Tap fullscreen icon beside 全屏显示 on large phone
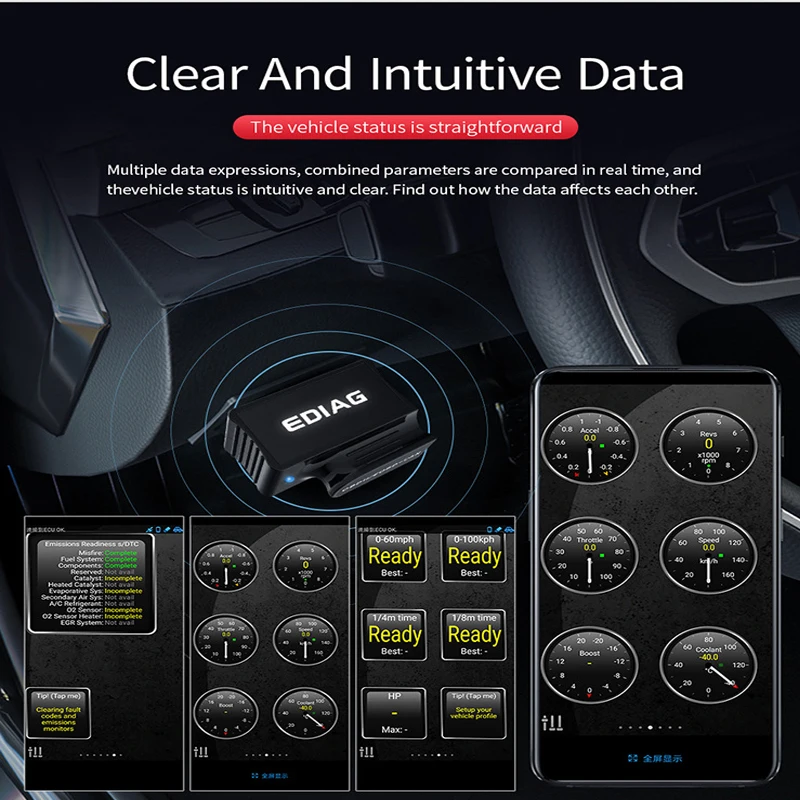800x800 pixels. pyautogui.click(x=633, y=758)
